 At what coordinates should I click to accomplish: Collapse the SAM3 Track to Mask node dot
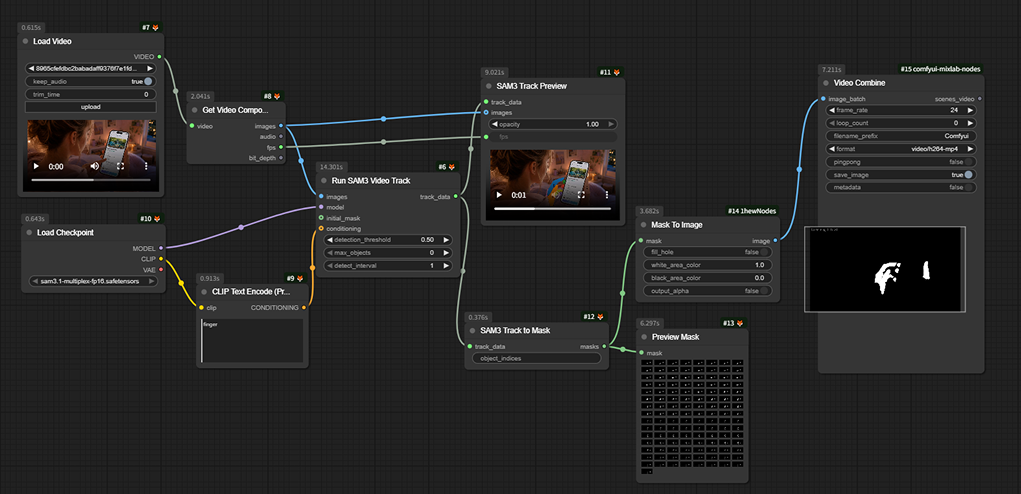472,331
